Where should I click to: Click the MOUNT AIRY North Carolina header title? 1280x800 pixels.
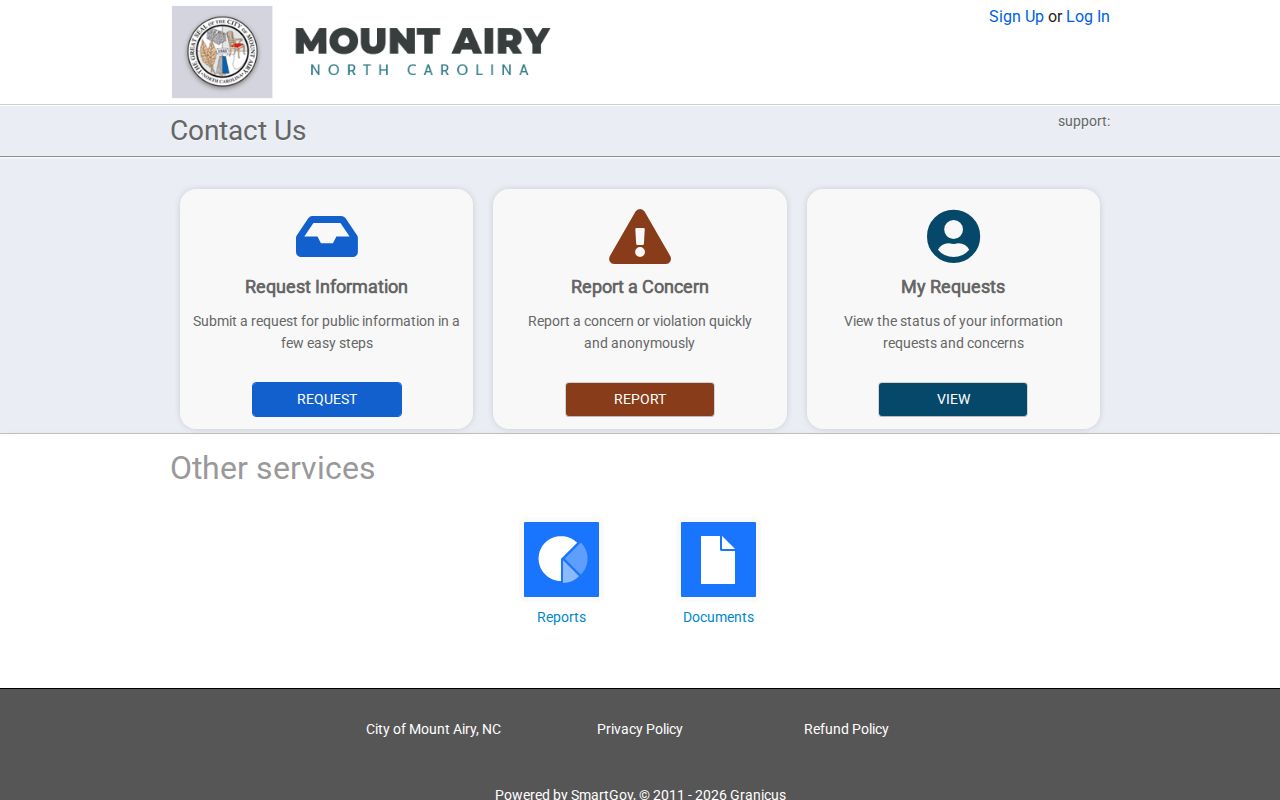[422, 51]
